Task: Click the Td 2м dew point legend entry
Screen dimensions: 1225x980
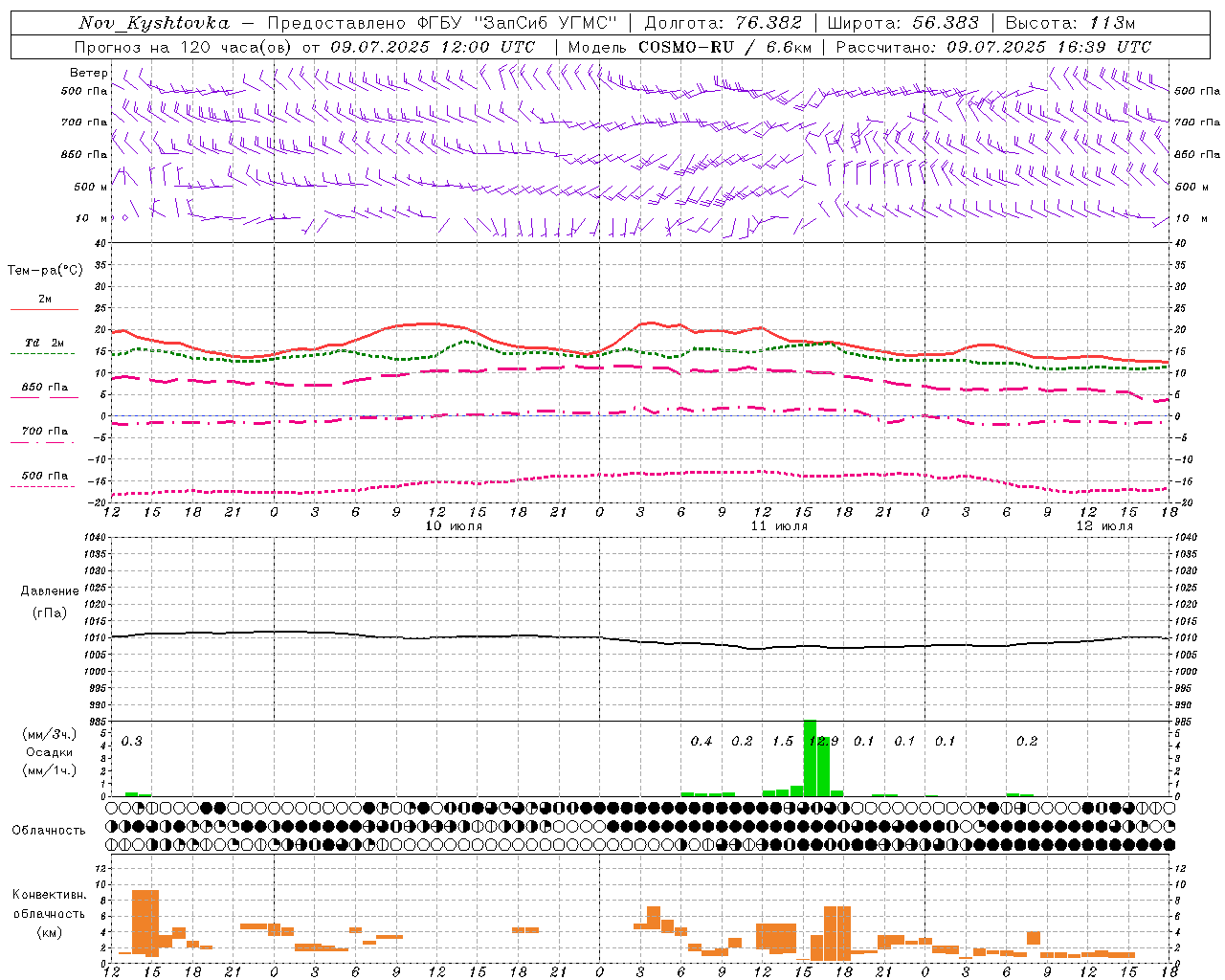Action: click(44, 343)
